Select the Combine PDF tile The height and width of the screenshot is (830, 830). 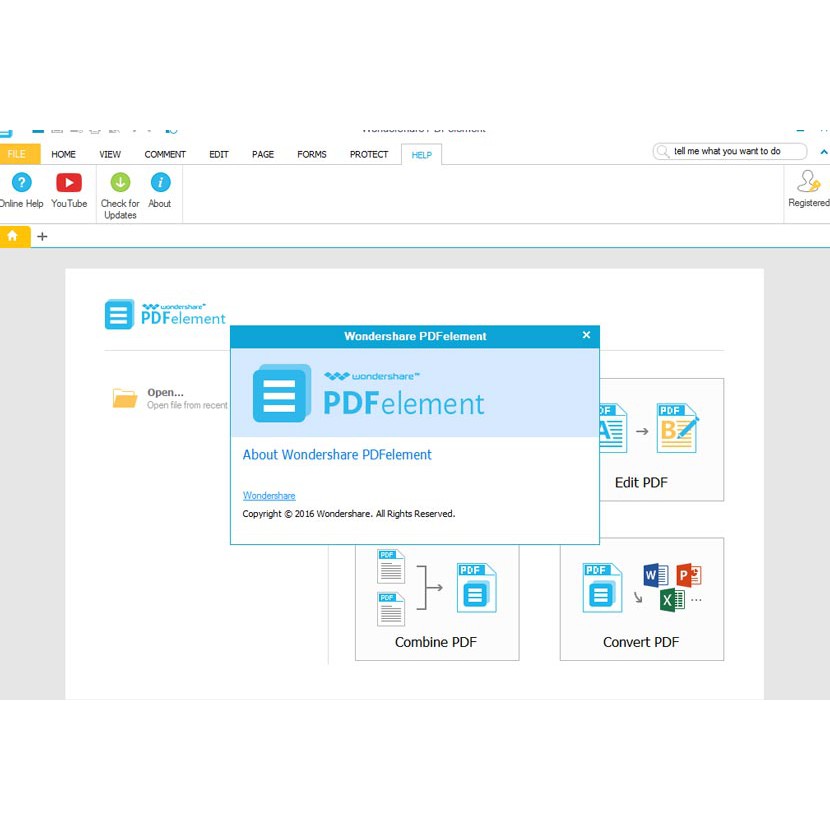click(437, 600)
